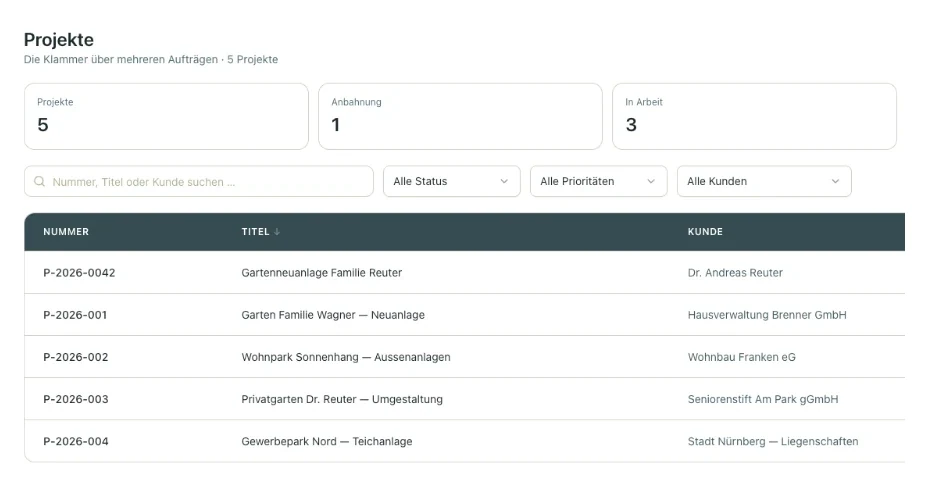This screenshot has height=488, width=929.
Task: Click title Gewerbepark Nord — Teichanlage
Action: 327,441
